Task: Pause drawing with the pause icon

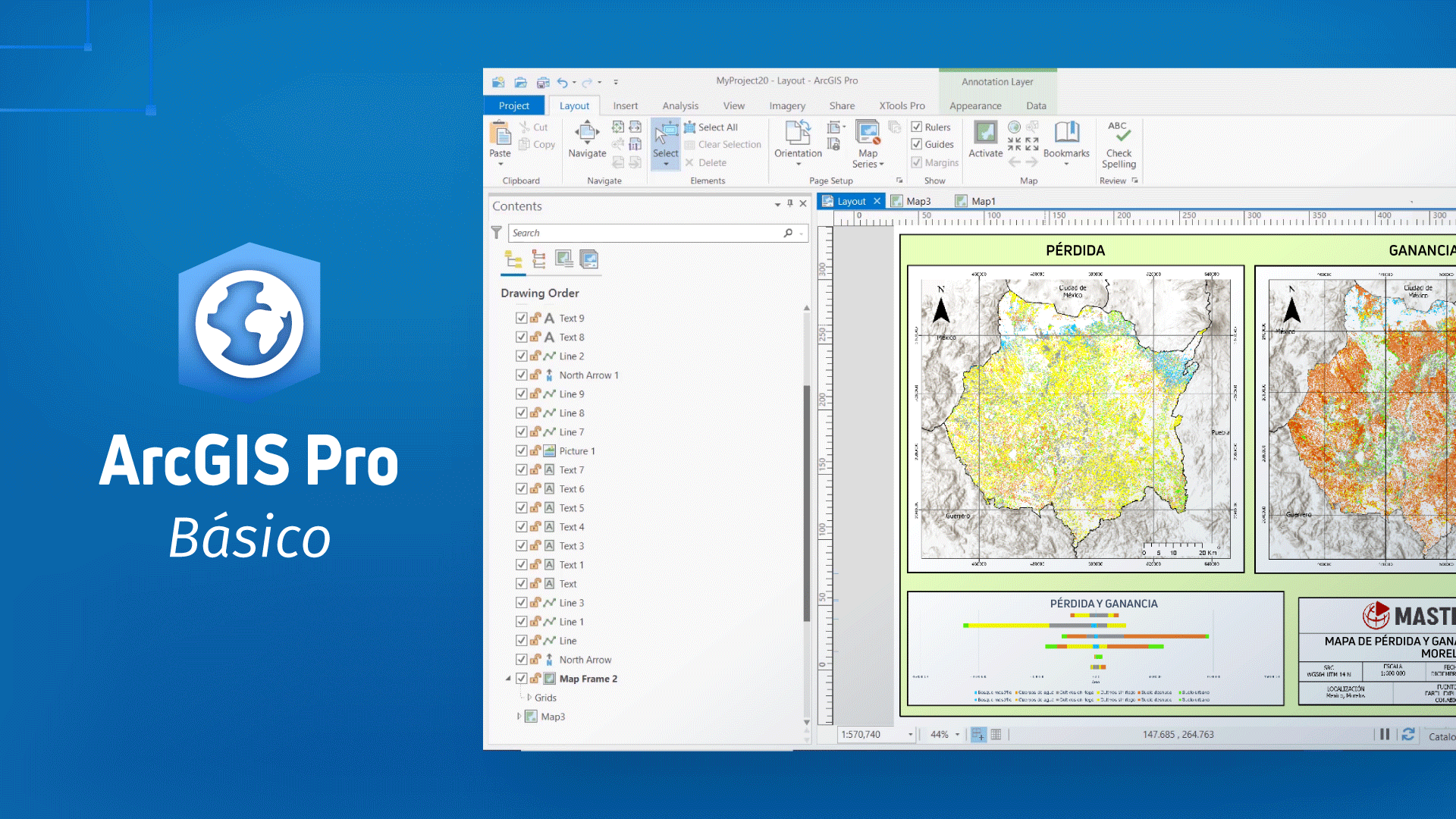Action: tap(1385, 734)
